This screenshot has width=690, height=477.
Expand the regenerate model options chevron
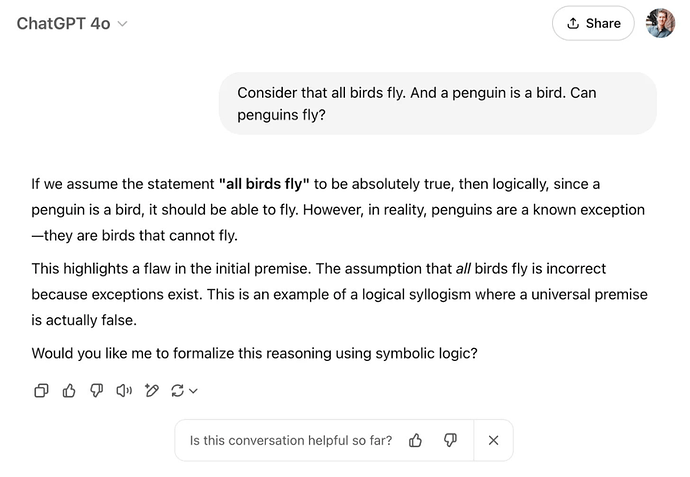point(193,391)
